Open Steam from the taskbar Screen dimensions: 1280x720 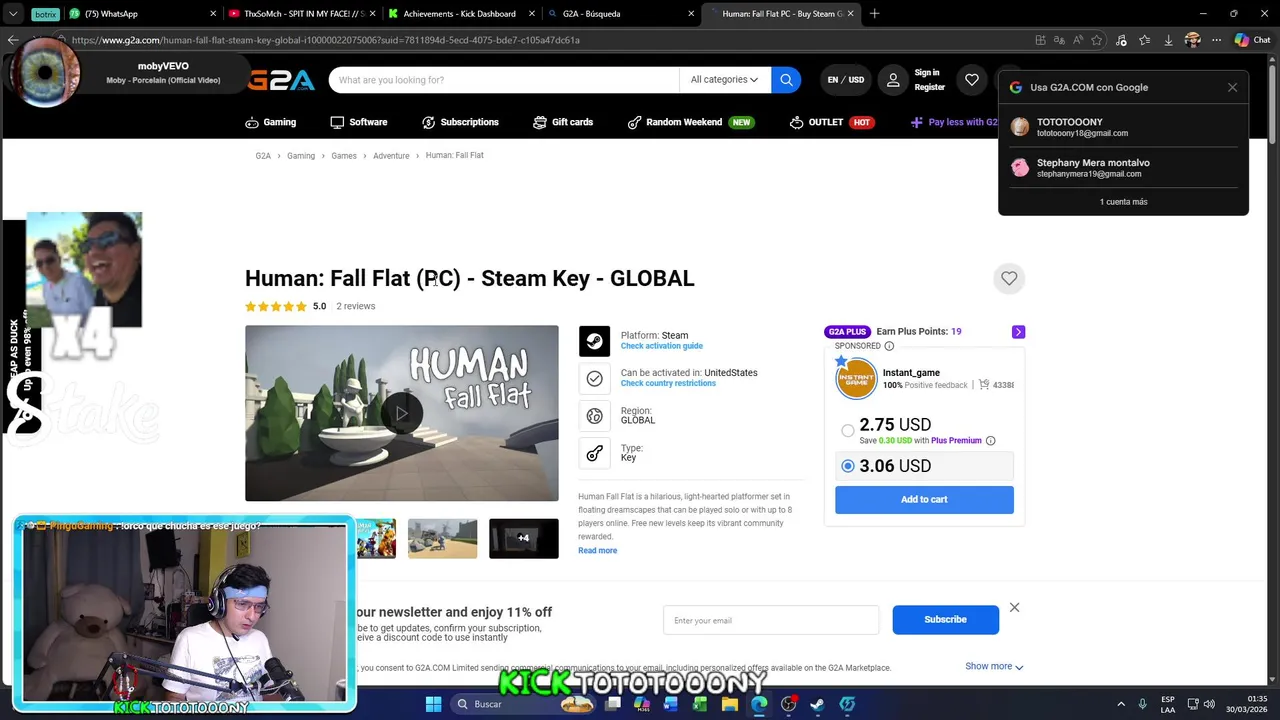click(x=817, y=704)
